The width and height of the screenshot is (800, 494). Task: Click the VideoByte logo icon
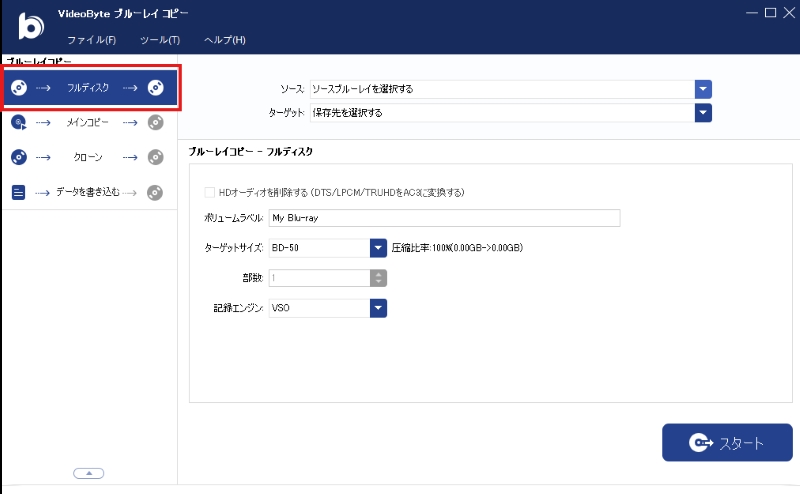tap(31, 26)
